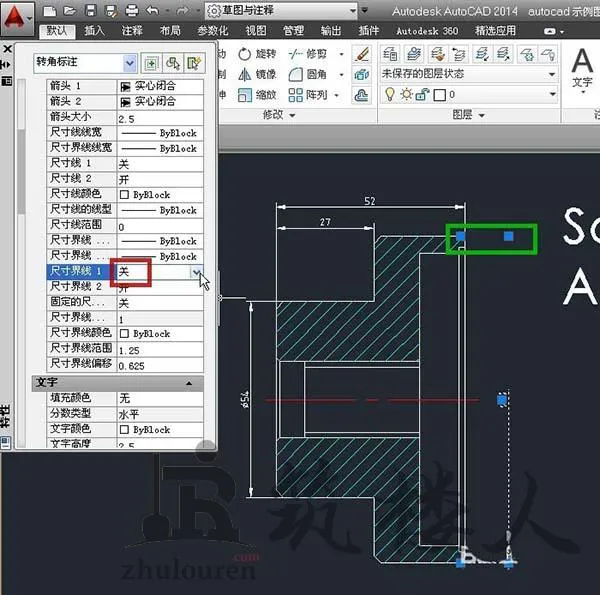Toggle layer 0 lock padlock icon

click(422, 95)
